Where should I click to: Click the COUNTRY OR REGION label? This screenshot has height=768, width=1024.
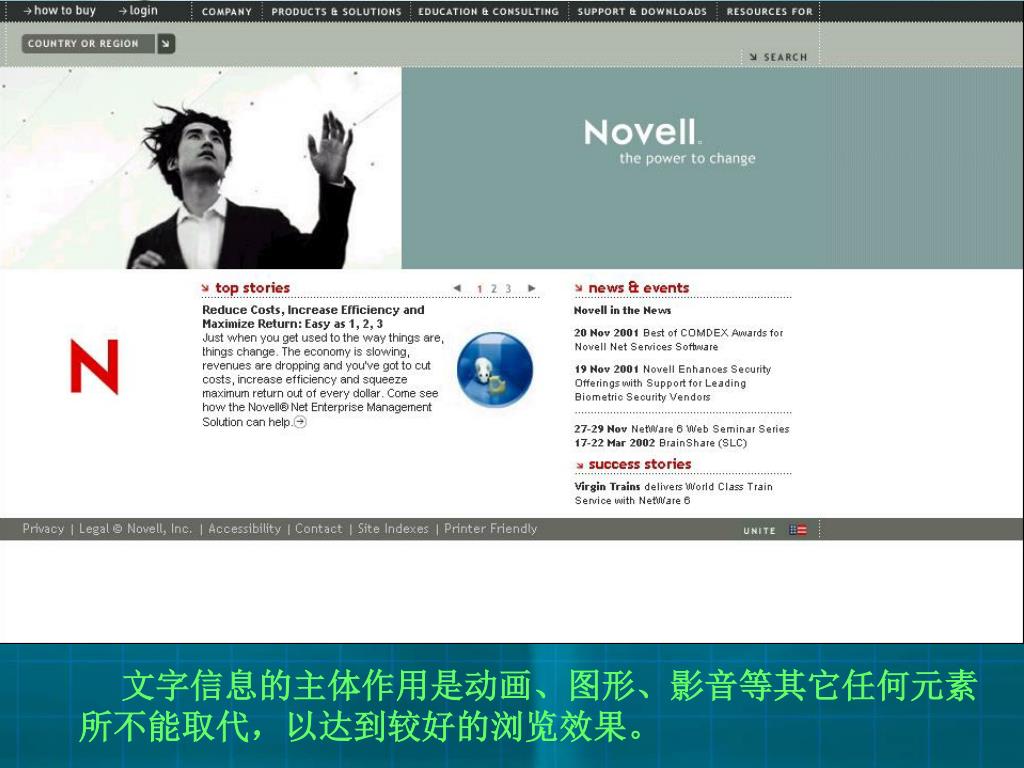click(x=83, y=44)
